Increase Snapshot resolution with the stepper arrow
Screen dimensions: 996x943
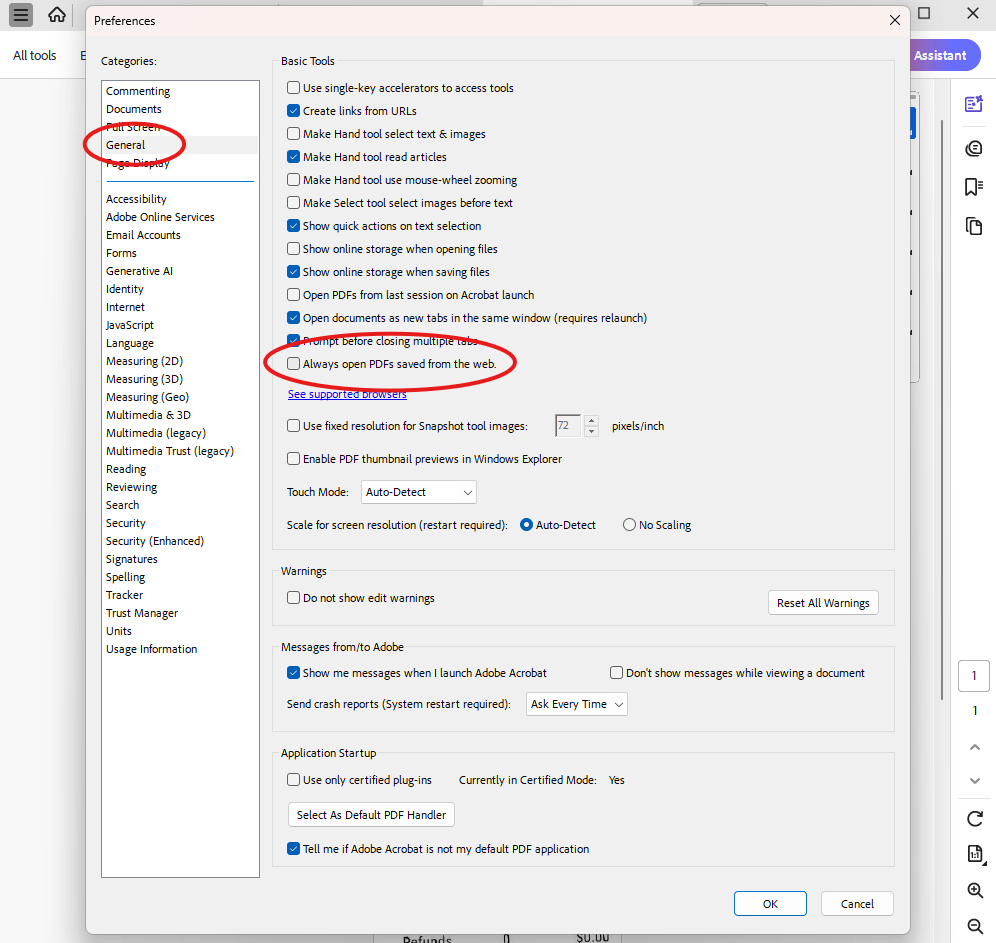591,421
